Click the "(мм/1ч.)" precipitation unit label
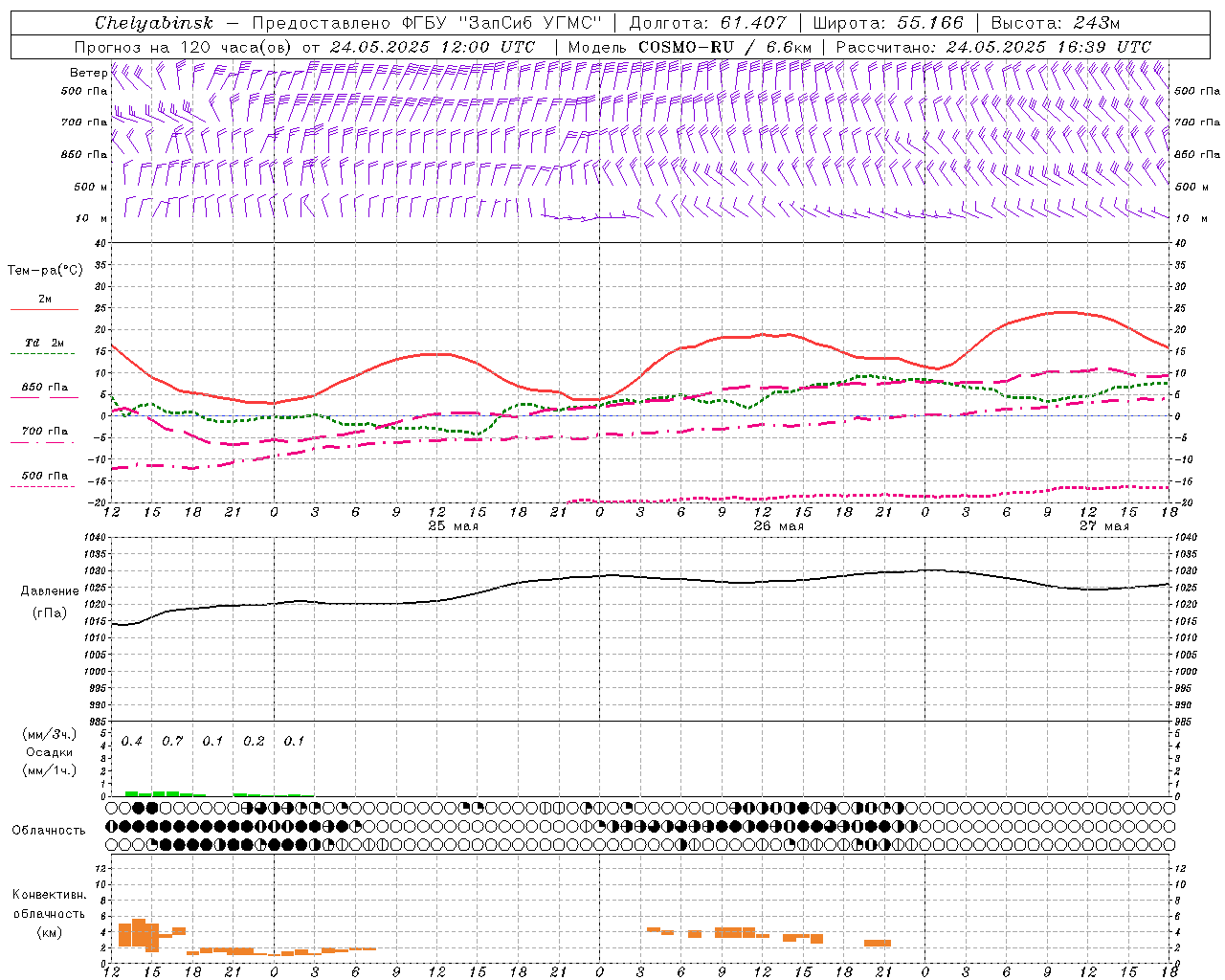 [x=49, y=770]
